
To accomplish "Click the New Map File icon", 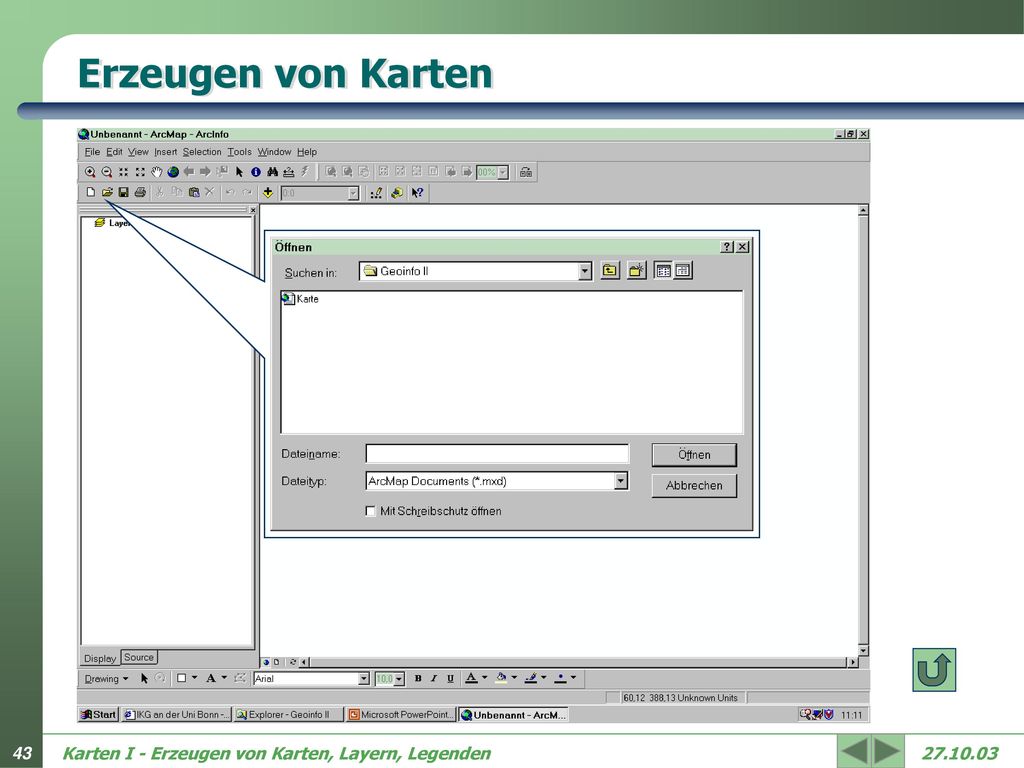I will pyautogui.click(x=91, y=192).
